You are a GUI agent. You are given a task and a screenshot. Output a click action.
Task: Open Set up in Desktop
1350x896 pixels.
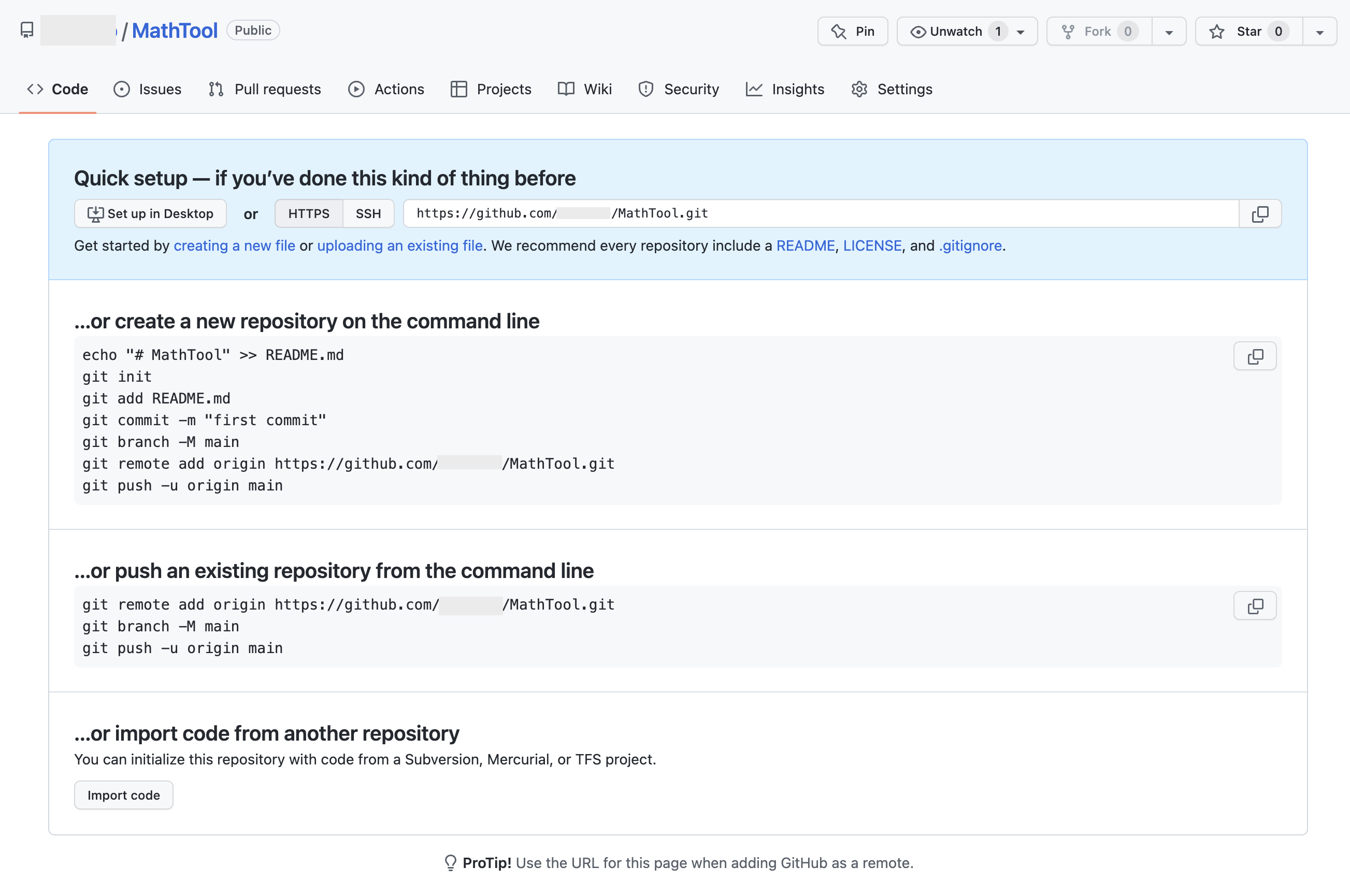pos(150,214)
